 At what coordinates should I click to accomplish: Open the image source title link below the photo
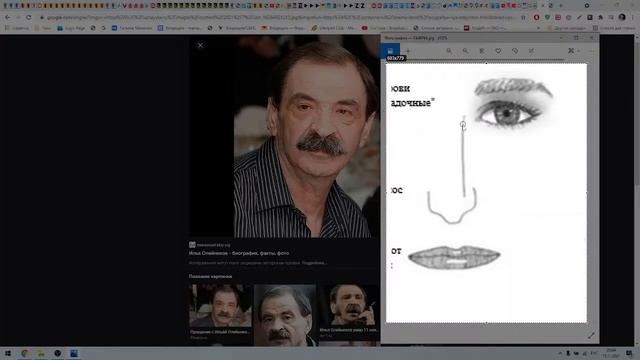coord(239,253)
